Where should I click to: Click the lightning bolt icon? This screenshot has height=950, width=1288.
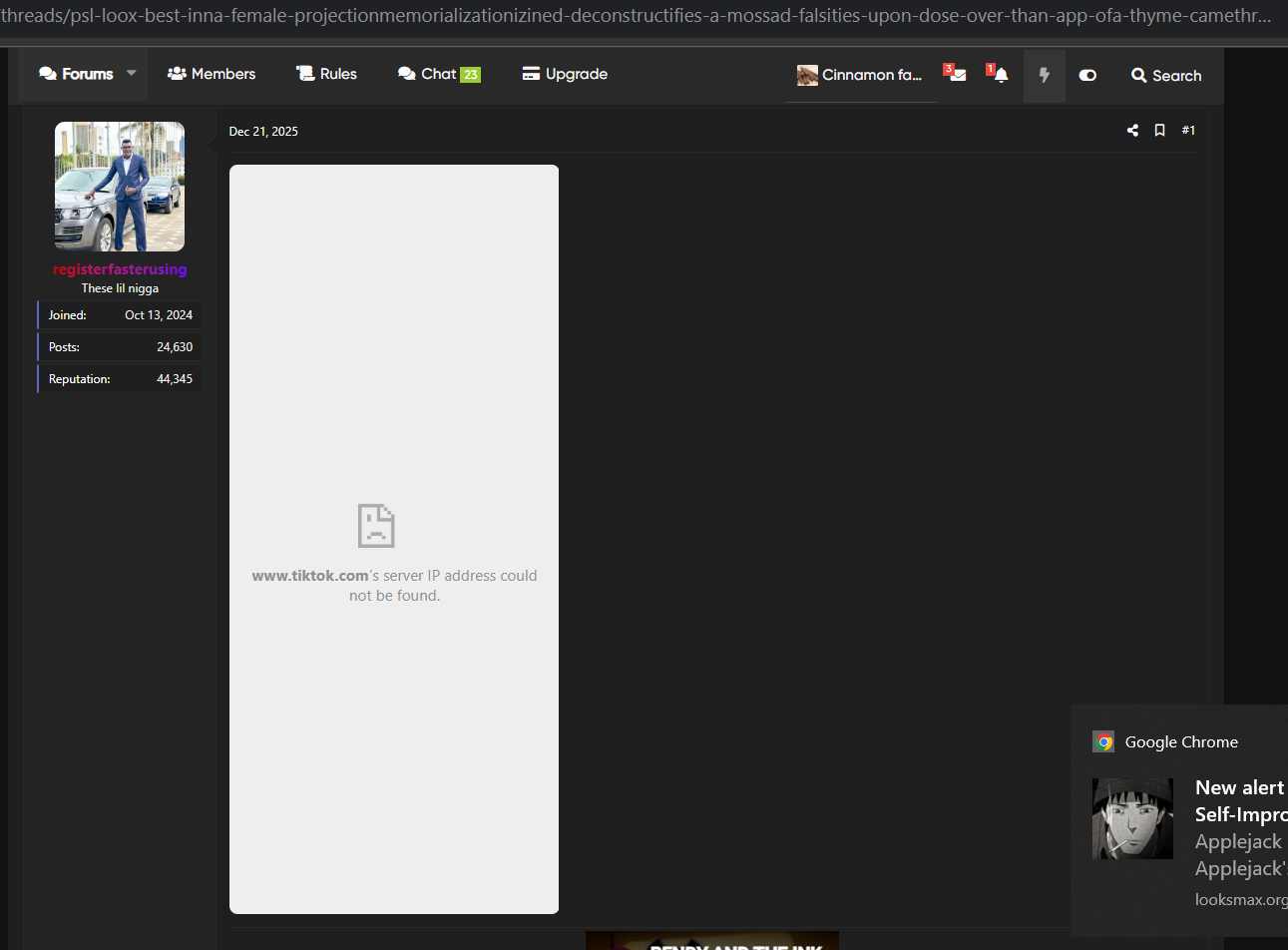coord(1045,75)
